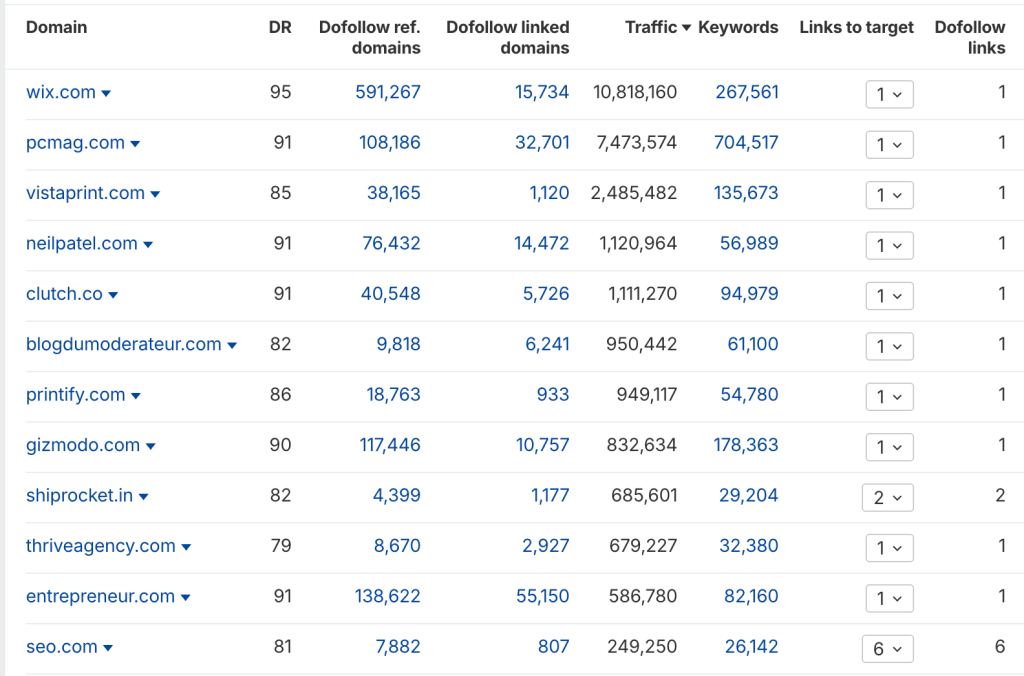Open Links to target dropdown for vistaprint.com

(x=889, y=195)
